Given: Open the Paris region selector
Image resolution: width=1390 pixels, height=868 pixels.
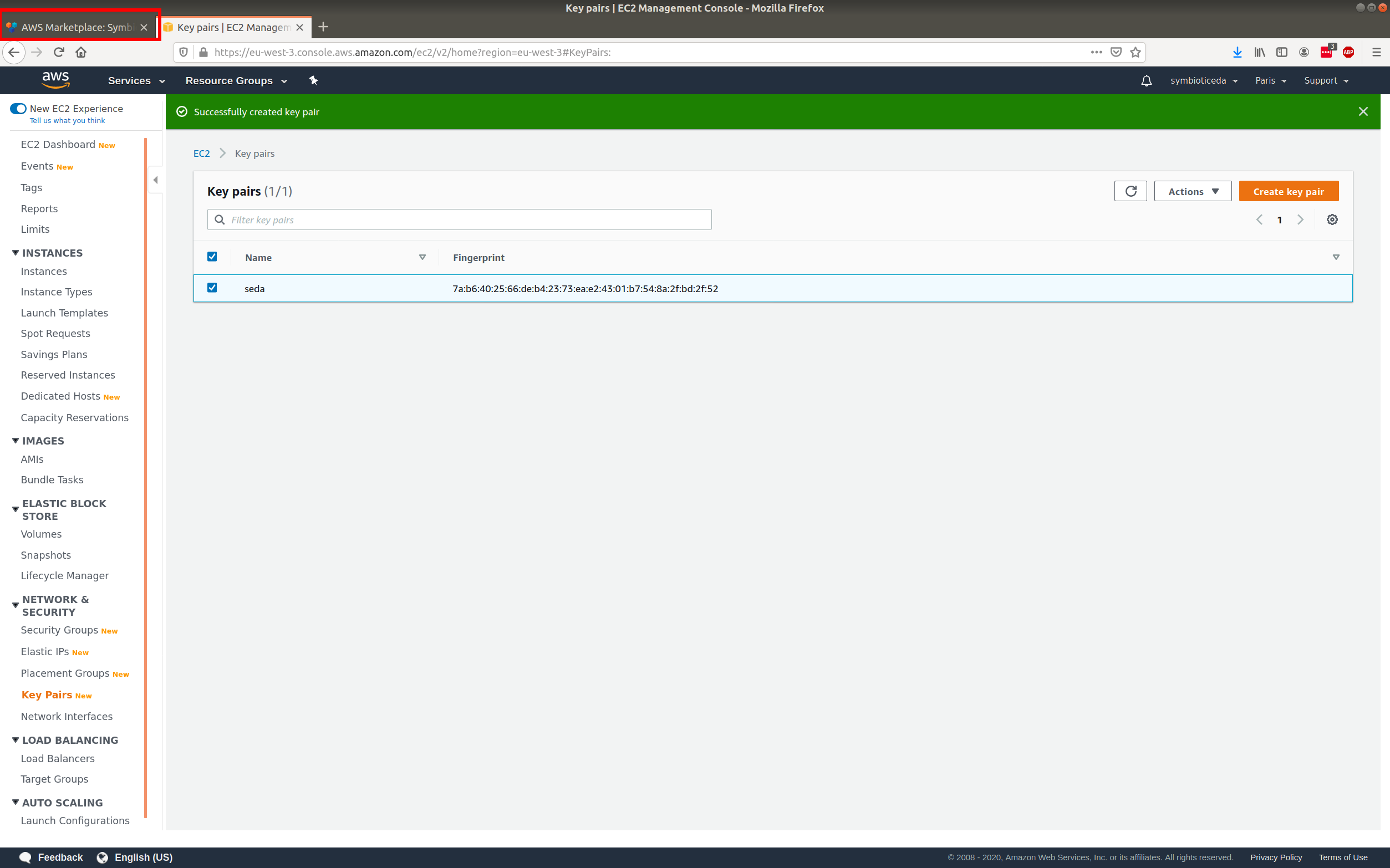Looking at the screenshot, I should coord(1271,81).
